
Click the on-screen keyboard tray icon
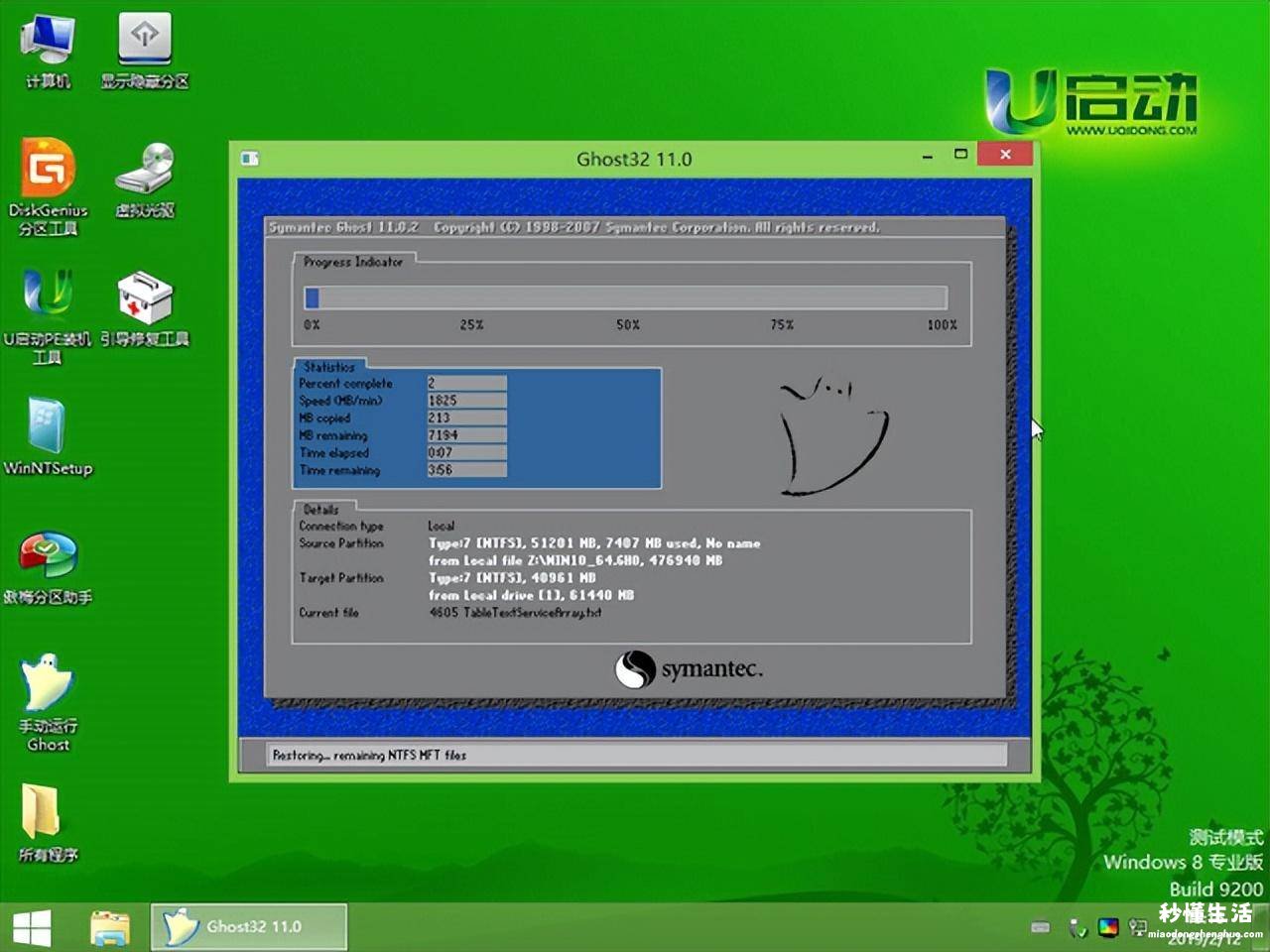(x=1040, y=927)
